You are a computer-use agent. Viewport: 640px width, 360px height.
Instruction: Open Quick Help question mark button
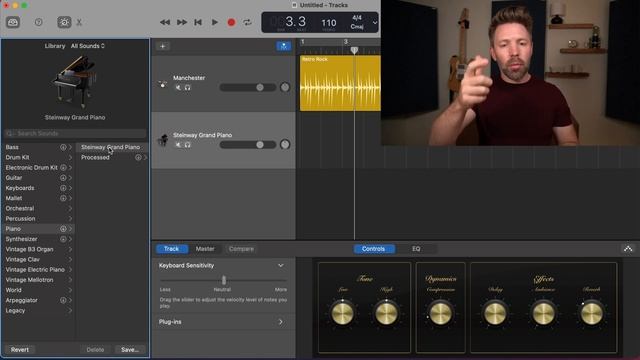click(x=38, y=22)
